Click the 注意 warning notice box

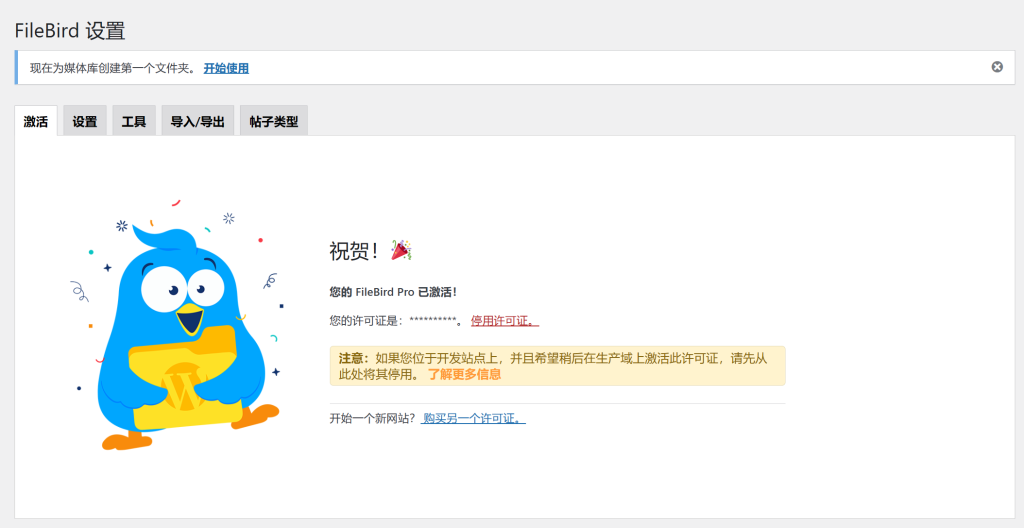[558, 366]
